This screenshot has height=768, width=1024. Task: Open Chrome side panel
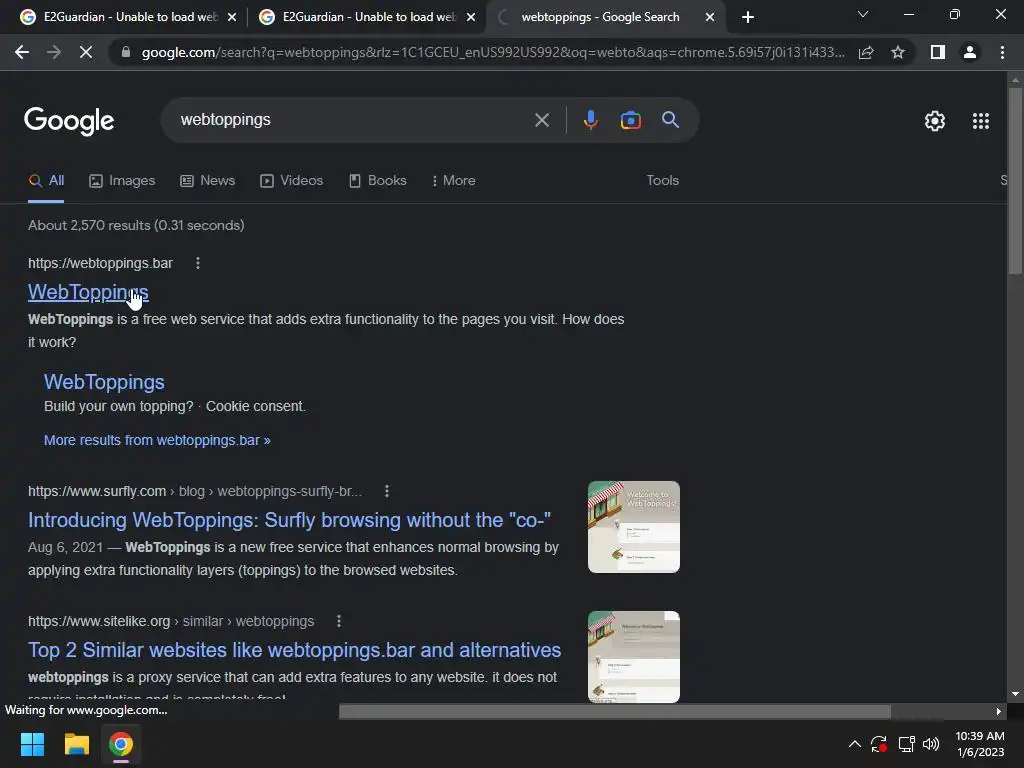click(x=938, y=52)
